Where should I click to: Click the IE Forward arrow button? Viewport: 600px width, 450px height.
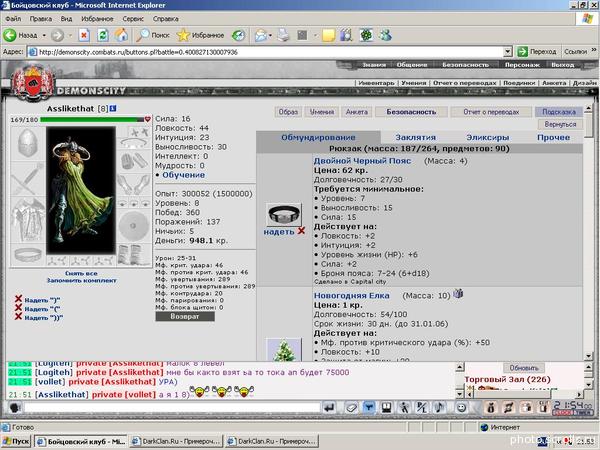point(57,35)
